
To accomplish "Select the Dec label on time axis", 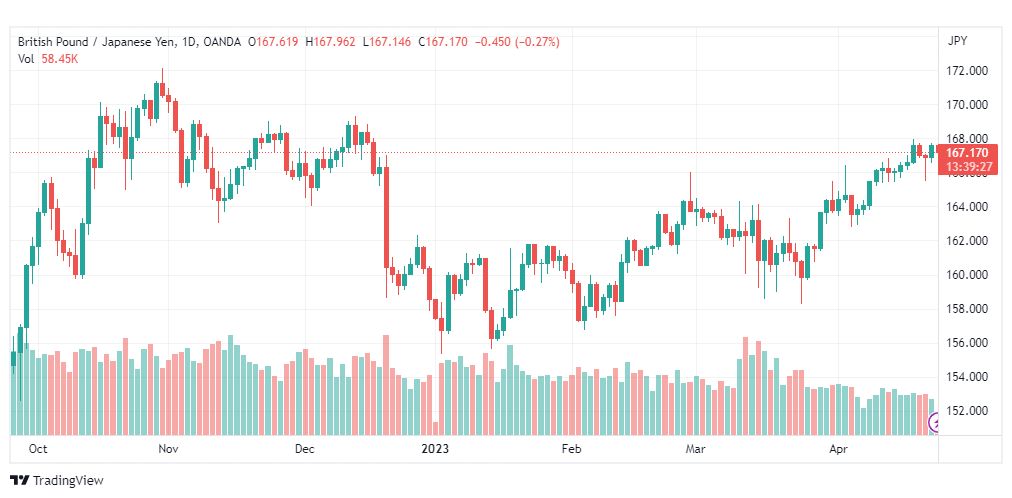I will coord(304,448).
